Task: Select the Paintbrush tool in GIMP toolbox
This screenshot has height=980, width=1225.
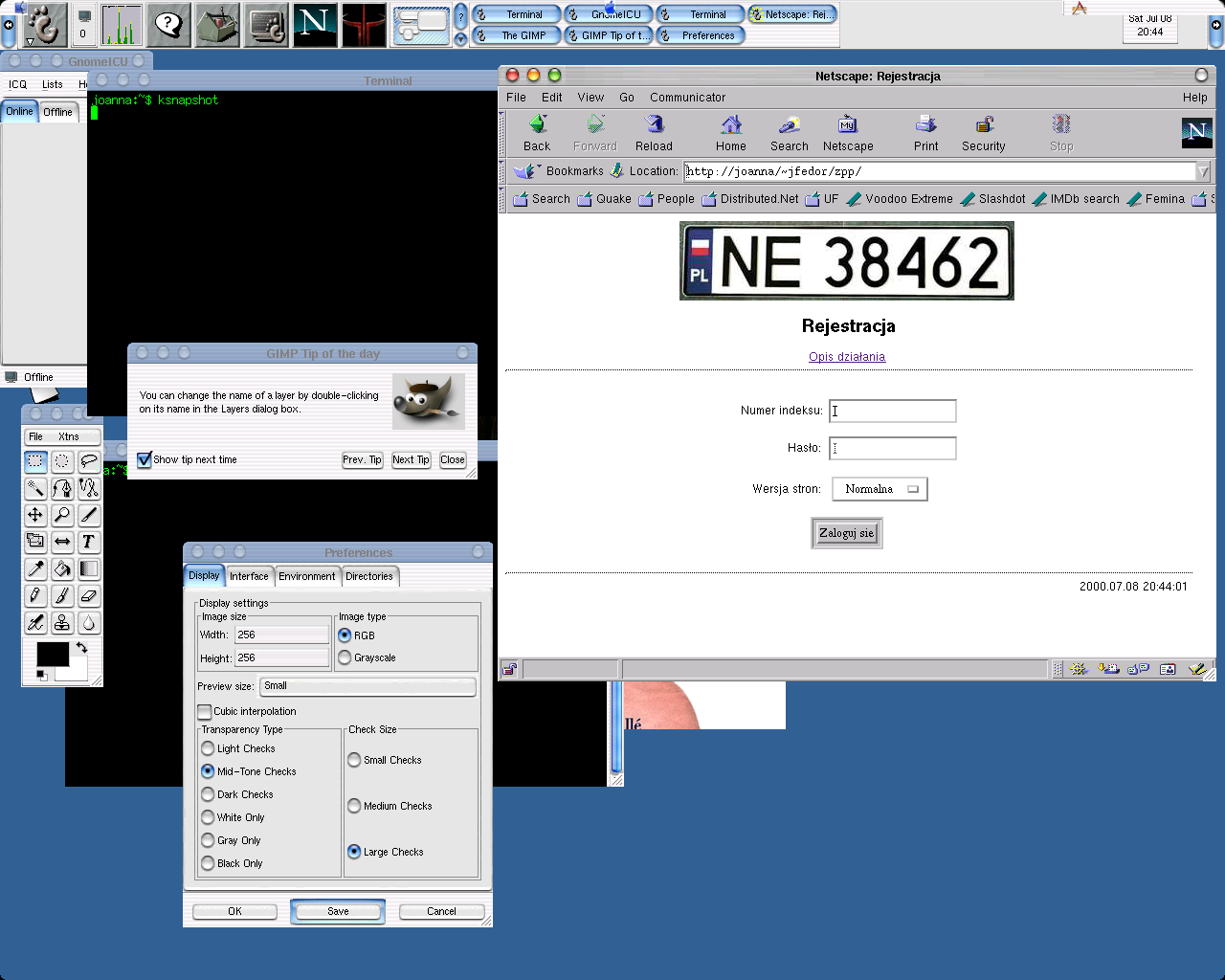Action: tap(62, 595)
